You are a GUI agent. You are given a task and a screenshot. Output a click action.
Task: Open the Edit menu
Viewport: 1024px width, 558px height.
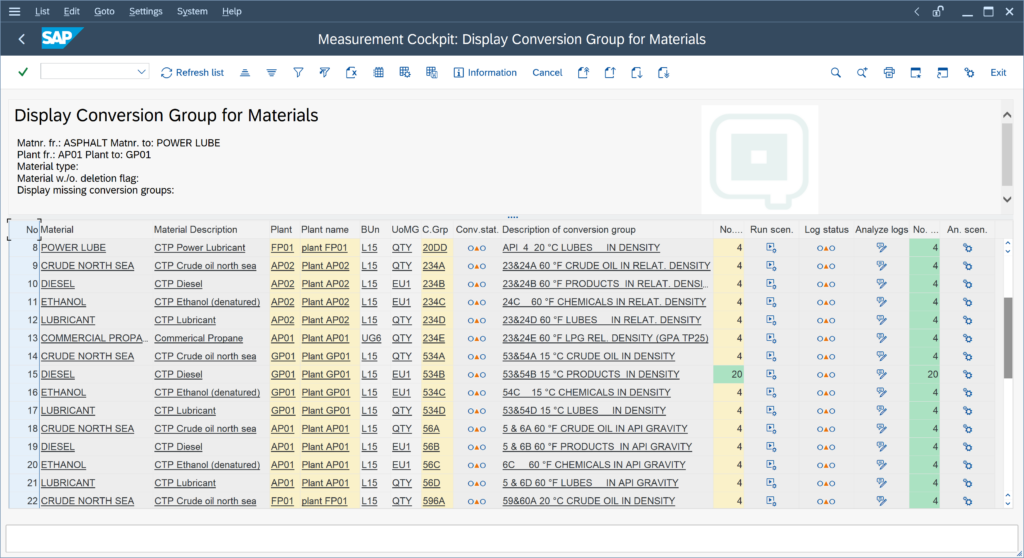pyautogui.click(x=71, y=11)
